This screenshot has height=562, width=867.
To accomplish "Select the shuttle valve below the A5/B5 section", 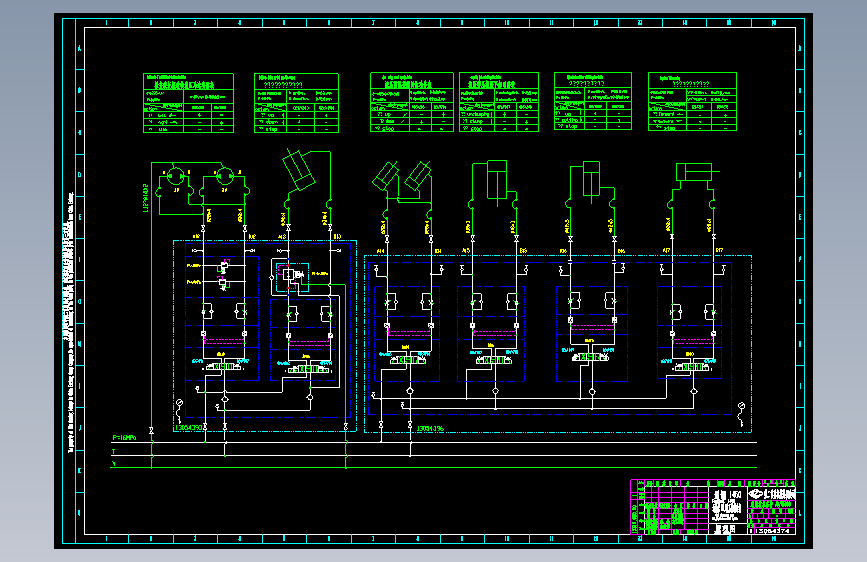I will [x=495, y=391].
